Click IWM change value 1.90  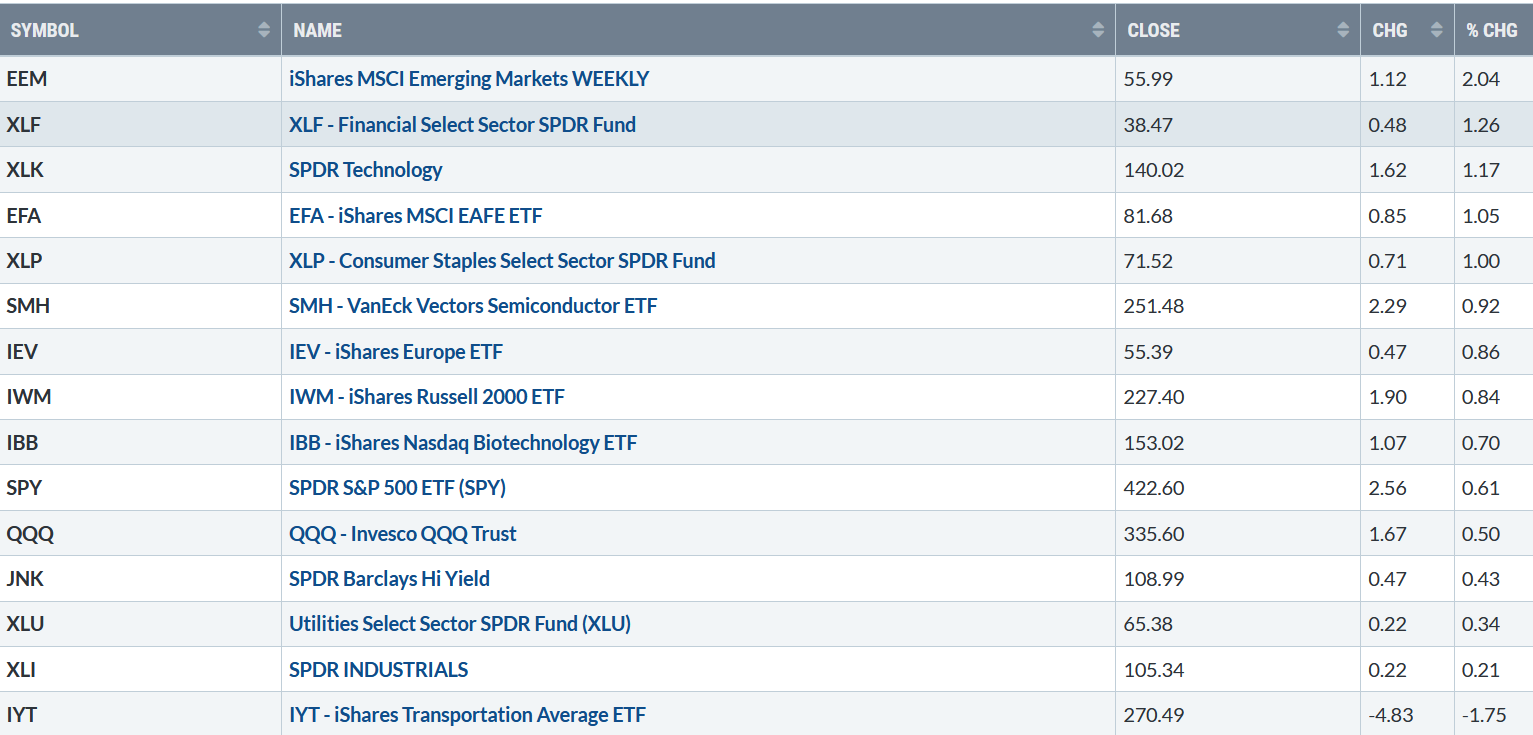[1389, 397]
